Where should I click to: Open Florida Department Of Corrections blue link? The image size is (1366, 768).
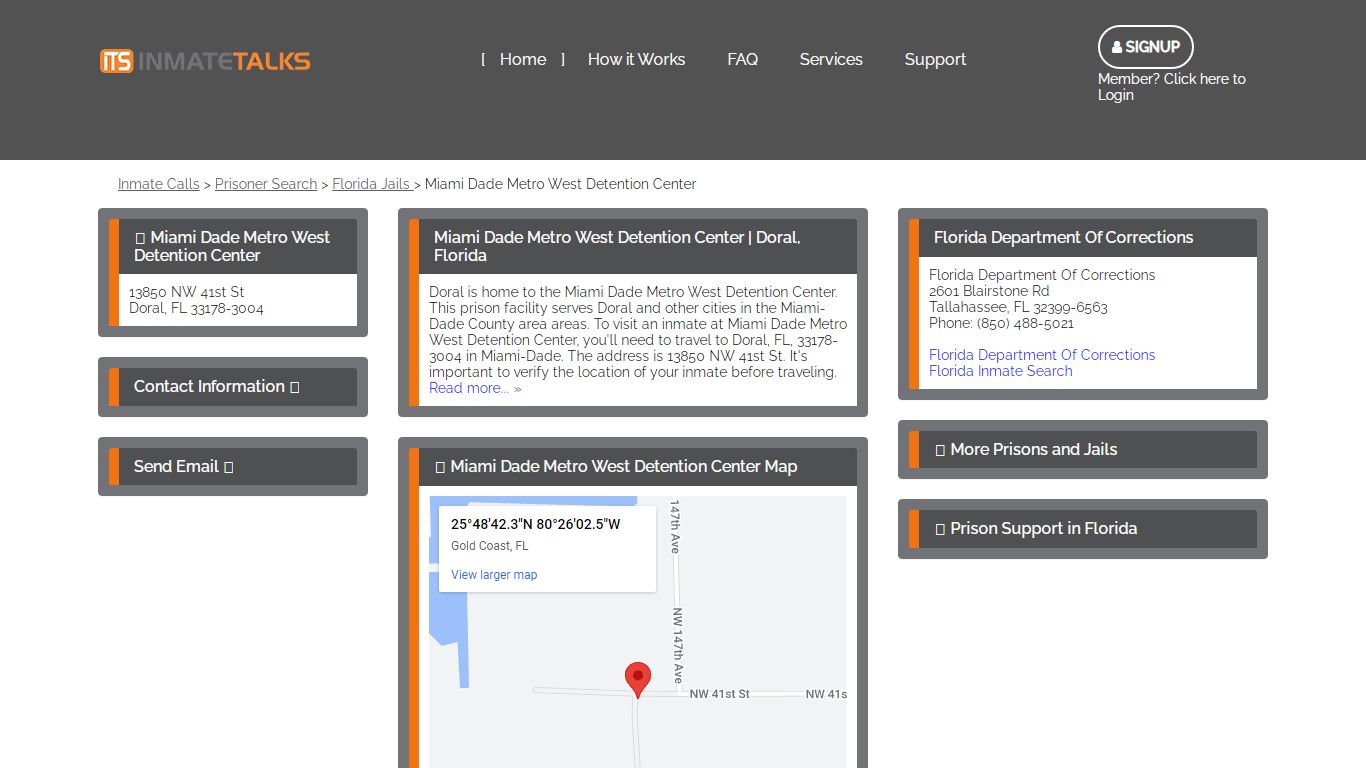tap(1042, 355)
